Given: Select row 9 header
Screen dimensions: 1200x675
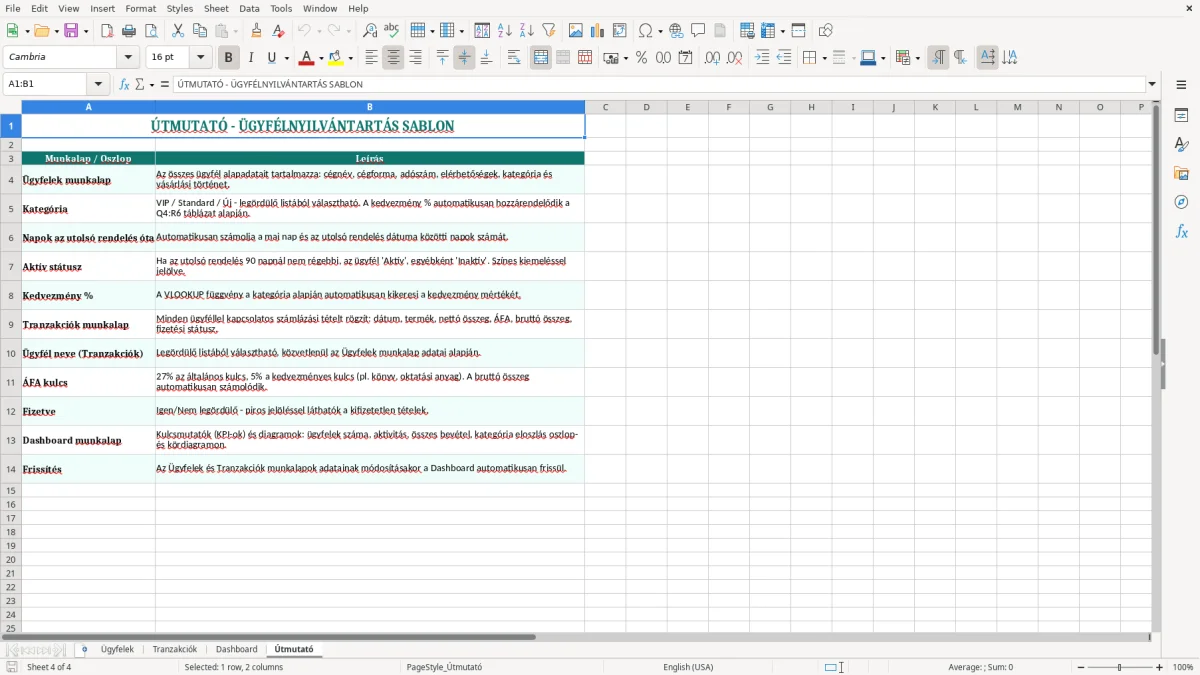Looking at the screenshot, I should click(11, 325).
